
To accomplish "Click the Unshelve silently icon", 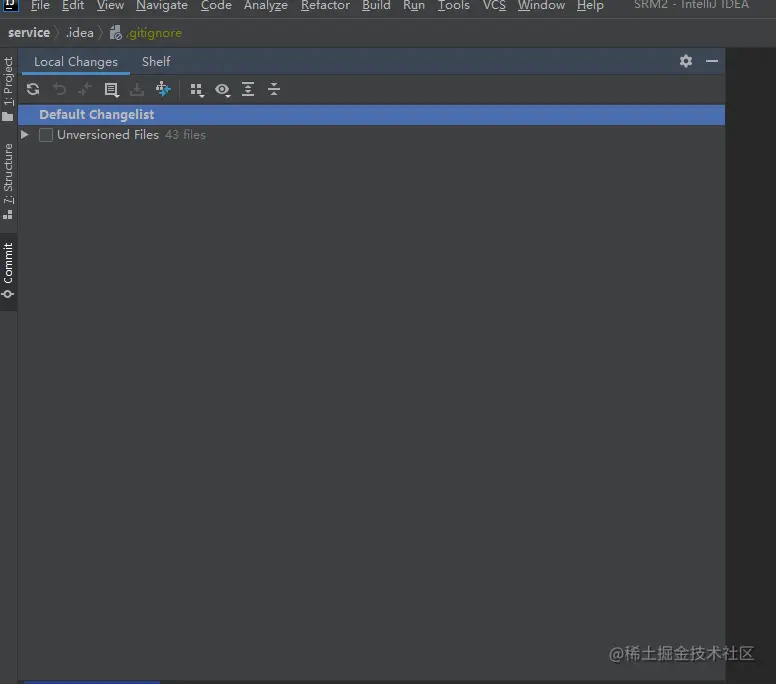I will tap(163, 90).
